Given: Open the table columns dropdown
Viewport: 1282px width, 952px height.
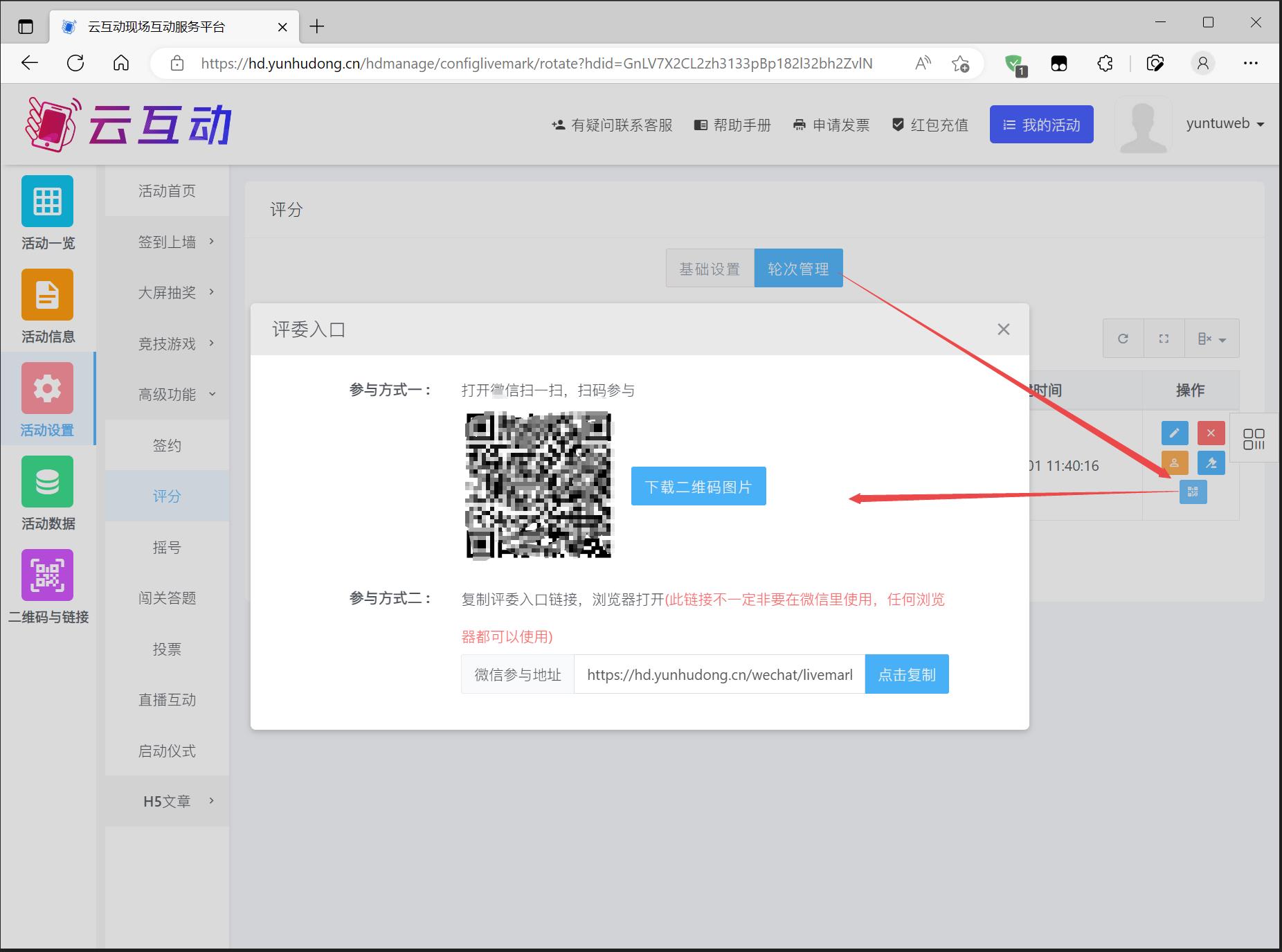Looking at the screenshot, I should (1211, 339).
